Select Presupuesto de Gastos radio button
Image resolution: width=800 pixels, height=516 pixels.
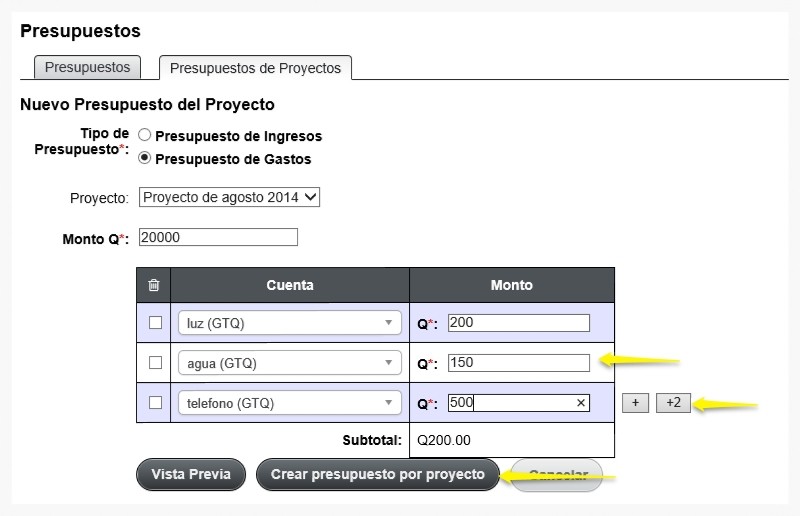click(x=144, y=158)
